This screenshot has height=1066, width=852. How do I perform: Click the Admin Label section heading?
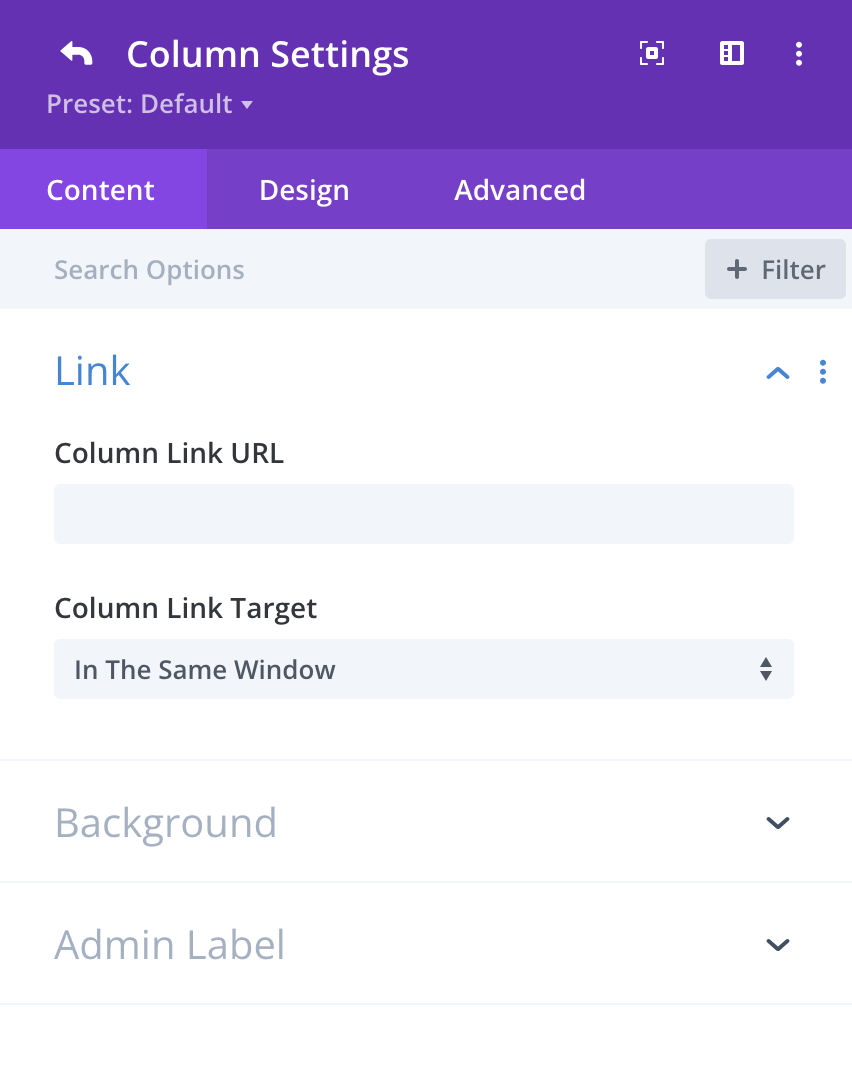(x=170, y=945)
